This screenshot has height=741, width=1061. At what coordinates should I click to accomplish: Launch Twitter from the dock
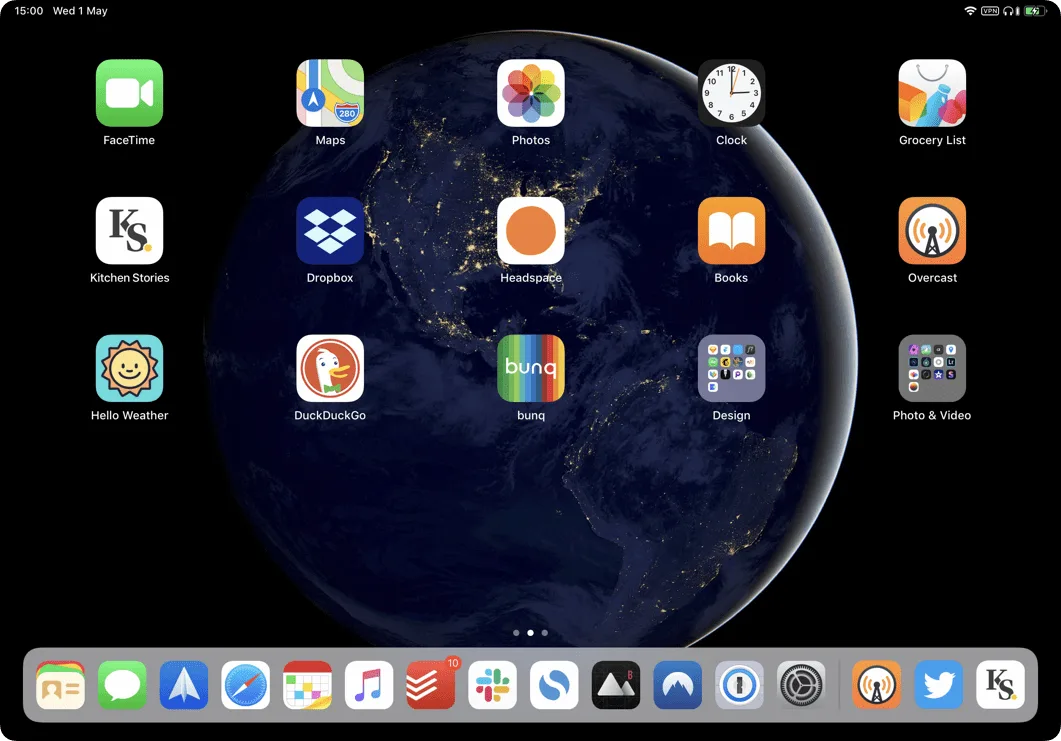tap(939, 685)
